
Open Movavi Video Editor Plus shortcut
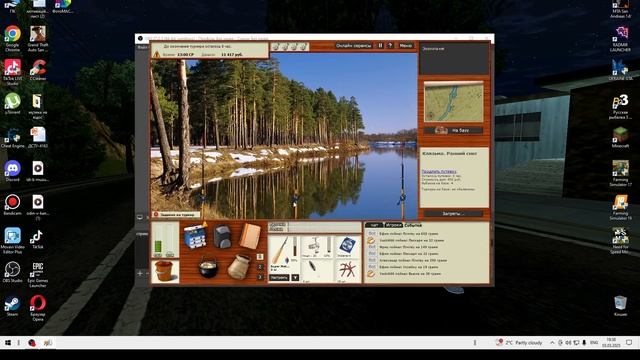(13, 241)
